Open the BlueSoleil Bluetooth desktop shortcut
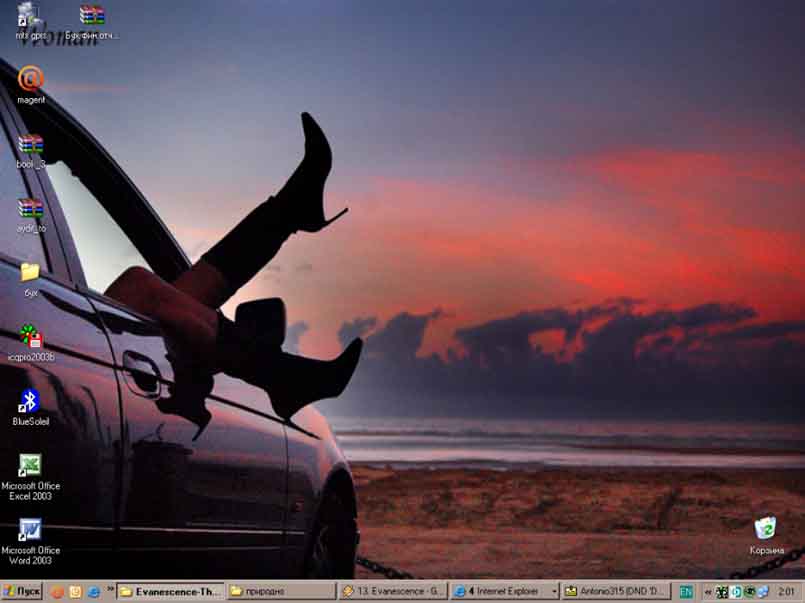This screenshot has width=805, height=603. tap(30, 402)
